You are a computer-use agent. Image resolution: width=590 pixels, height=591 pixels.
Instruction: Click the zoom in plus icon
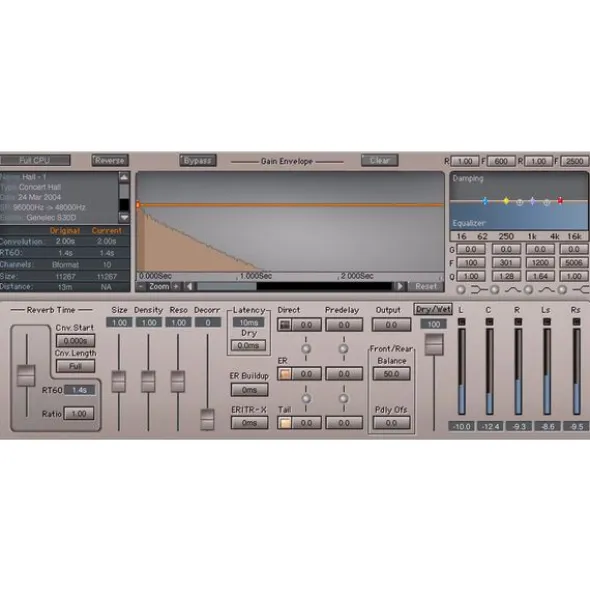(x=176, y=286)
